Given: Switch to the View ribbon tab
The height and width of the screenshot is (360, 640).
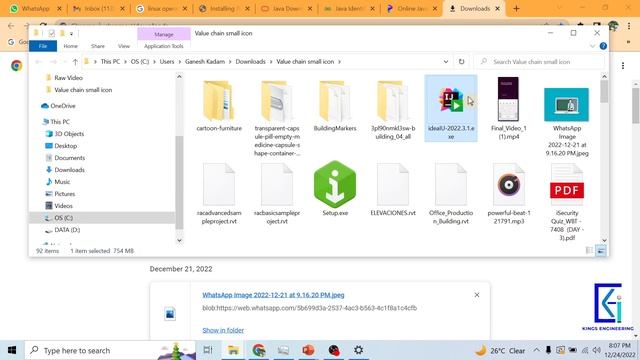Looking at the screenshot, I should (124, 46).
